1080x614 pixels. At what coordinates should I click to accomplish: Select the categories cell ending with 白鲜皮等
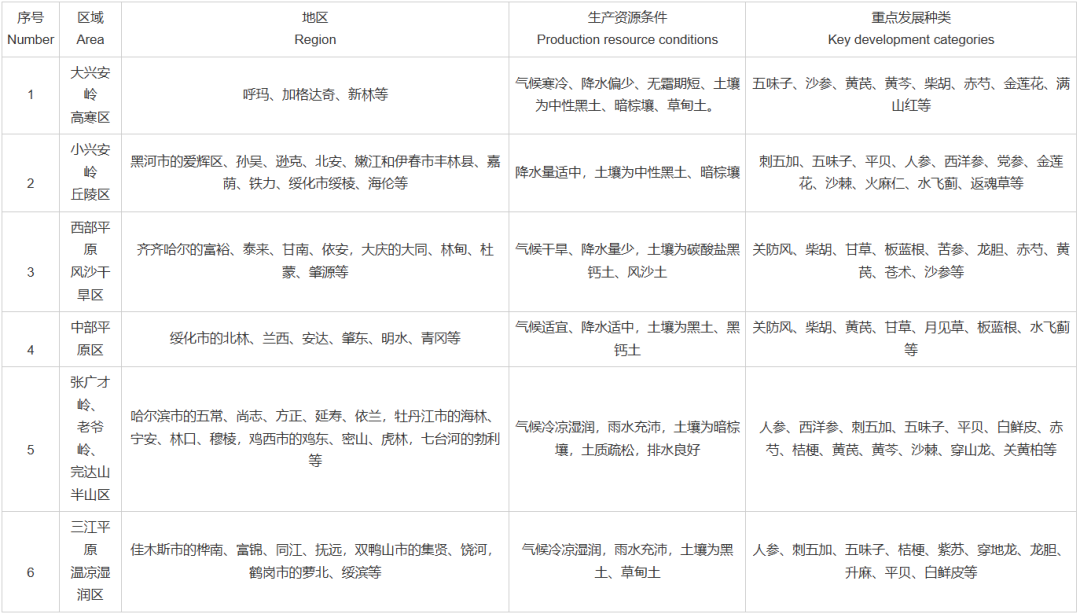click(910, 561)
